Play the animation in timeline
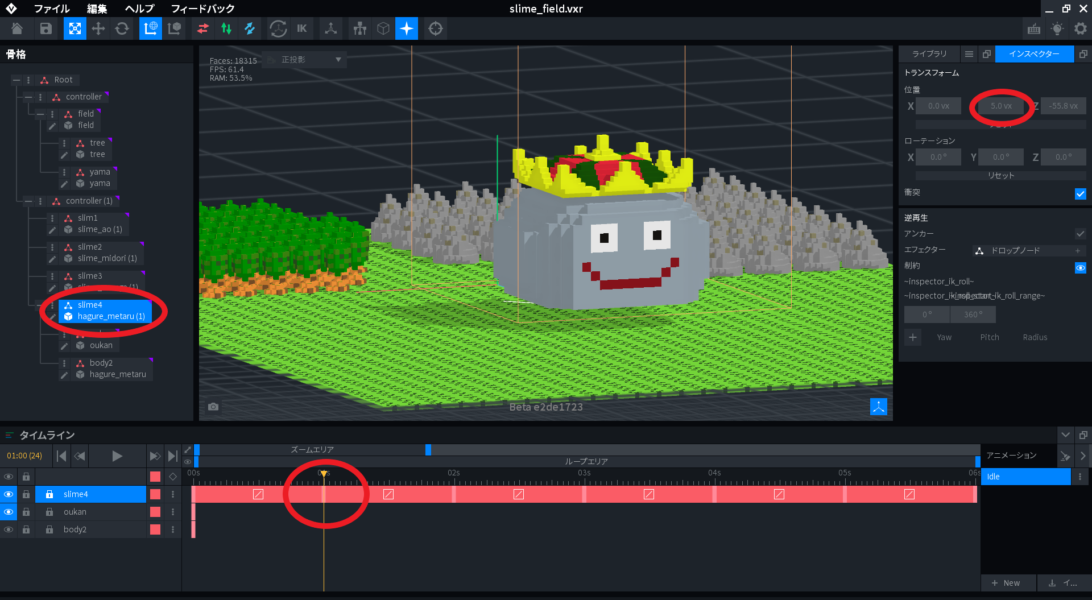Viewport: 1092px width, 600px height. tap(116, 456)
